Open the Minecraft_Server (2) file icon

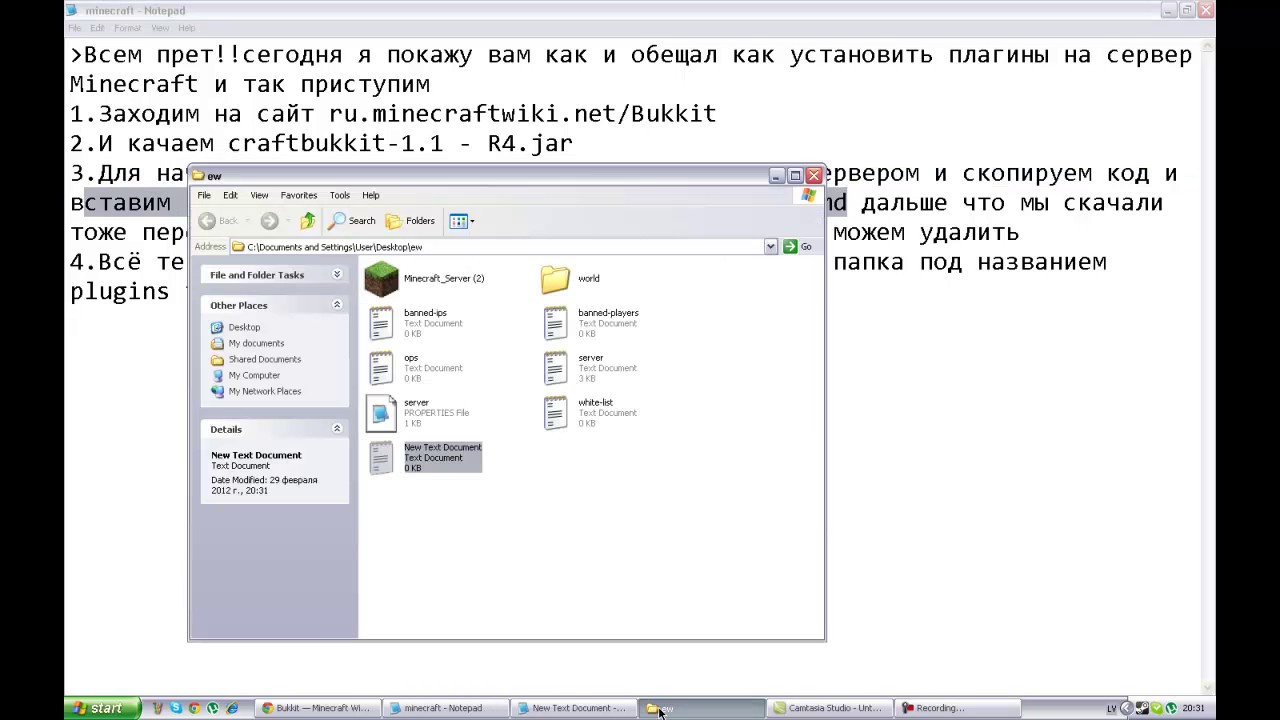click(x=381, y=279)
